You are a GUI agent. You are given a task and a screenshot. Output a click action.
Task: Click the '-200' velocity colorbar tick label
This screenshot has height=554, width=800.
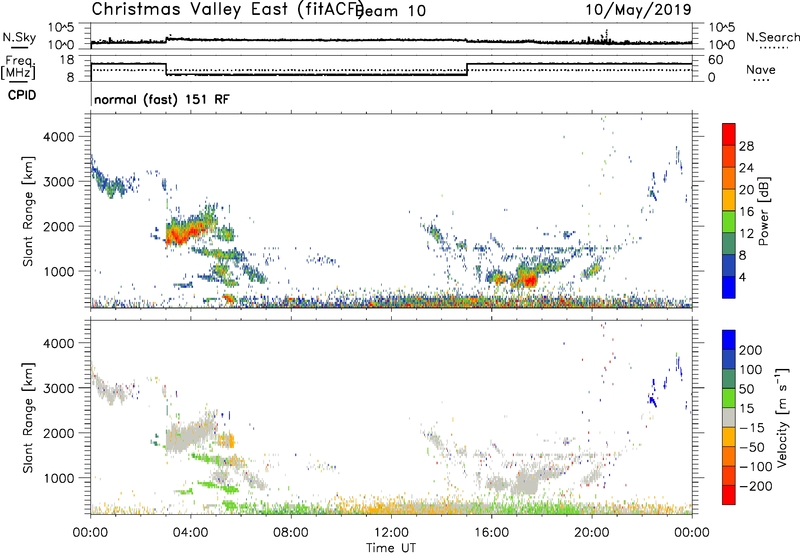click(x=756, y=486)
